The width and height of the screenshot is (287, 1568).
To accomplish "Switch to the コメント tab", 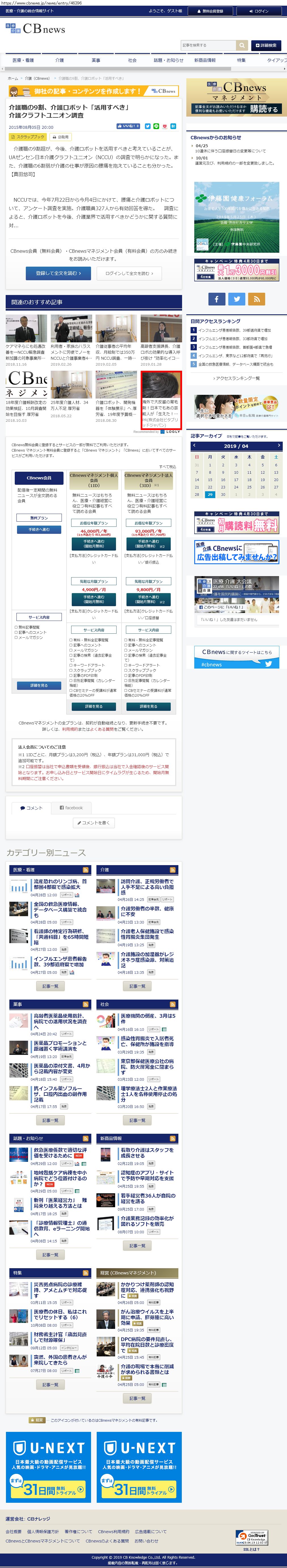I will click(31, 808).
